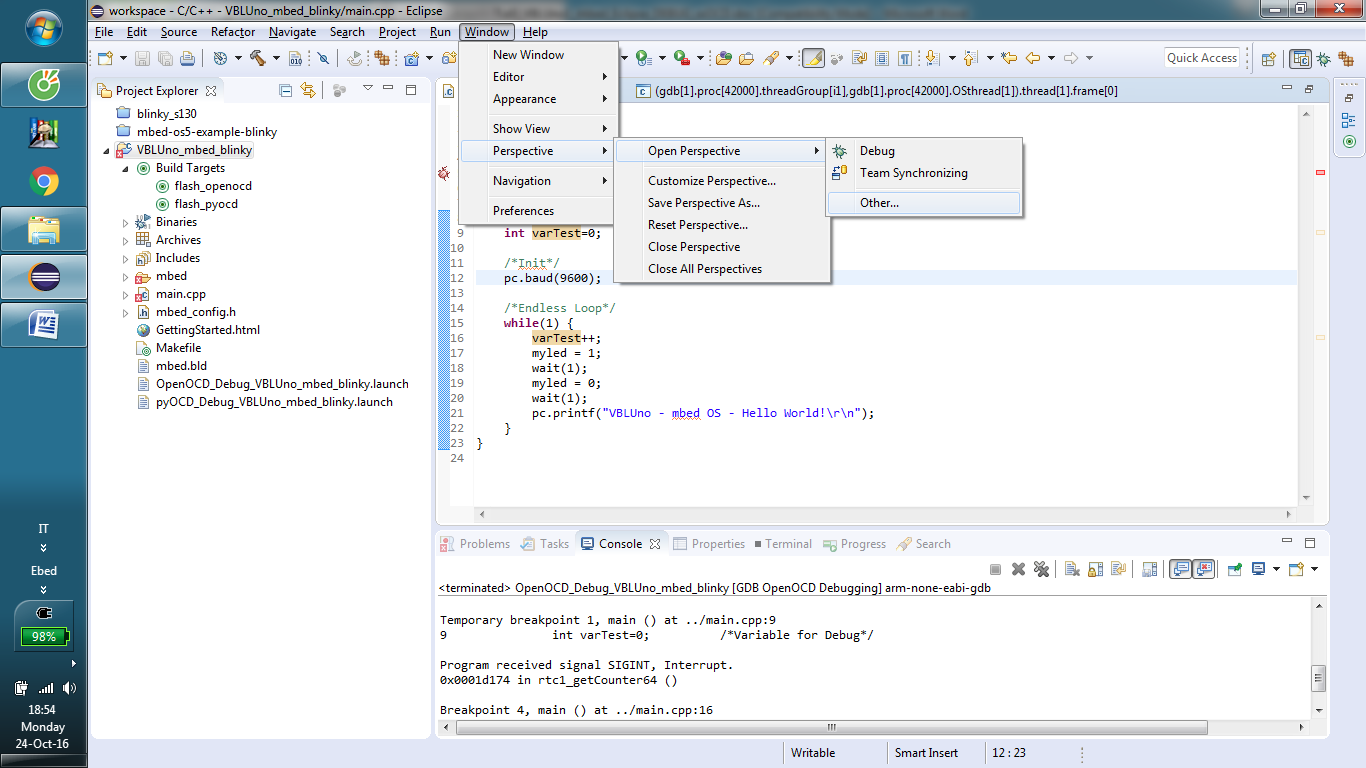This screenshot has height=768, width=1366.
Task: Open Project Explorer View Menu triangle
Action: tap(367, 89)
